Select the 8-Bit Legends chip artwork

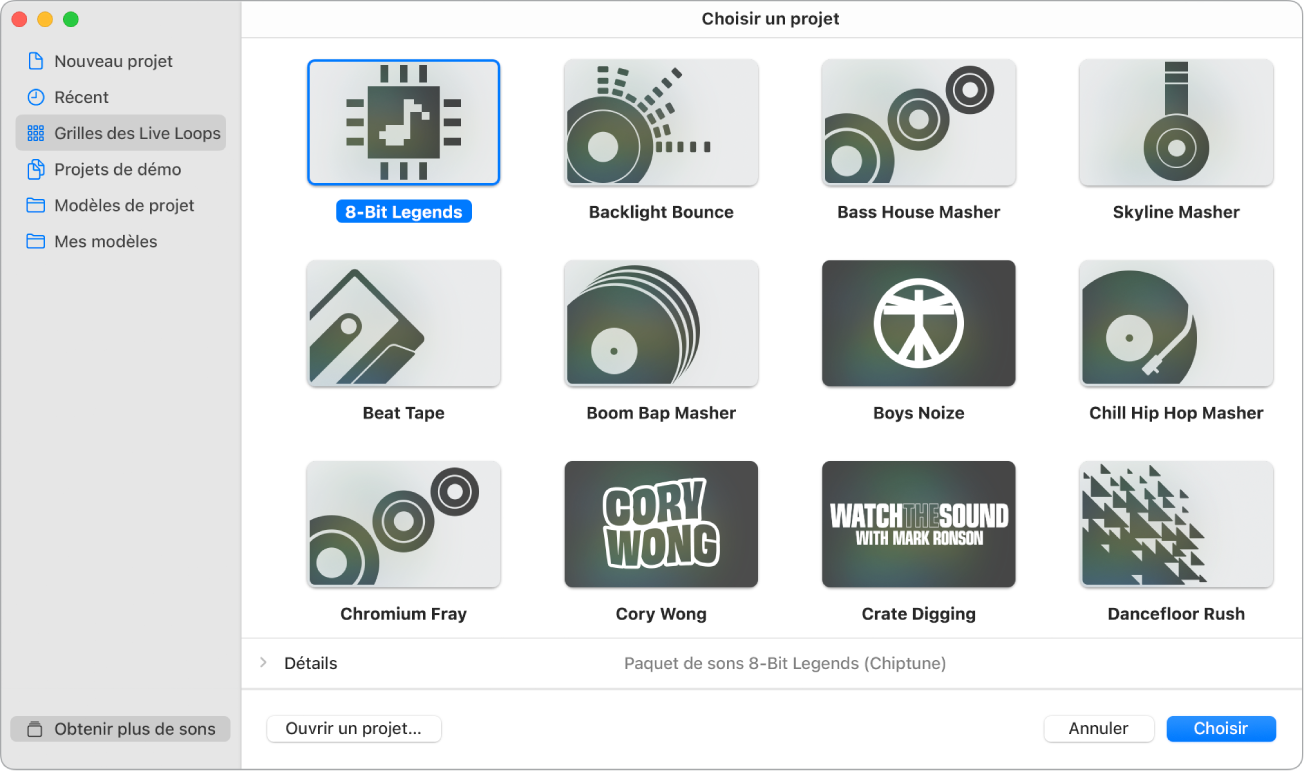[x=403, y=122]
